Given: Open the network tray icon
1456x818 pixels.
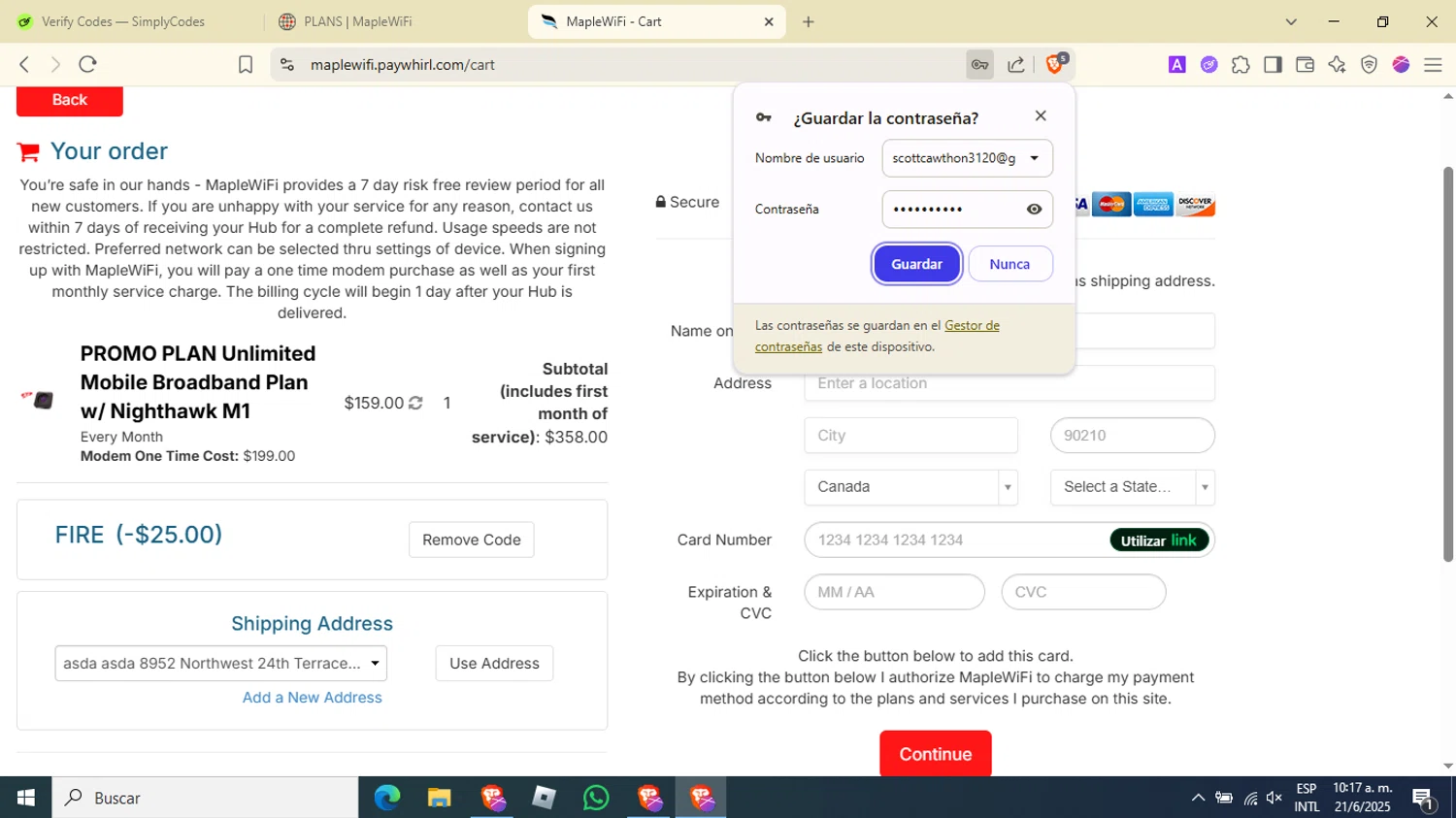Looking at the screenshot, I should tap(1250, 798).
